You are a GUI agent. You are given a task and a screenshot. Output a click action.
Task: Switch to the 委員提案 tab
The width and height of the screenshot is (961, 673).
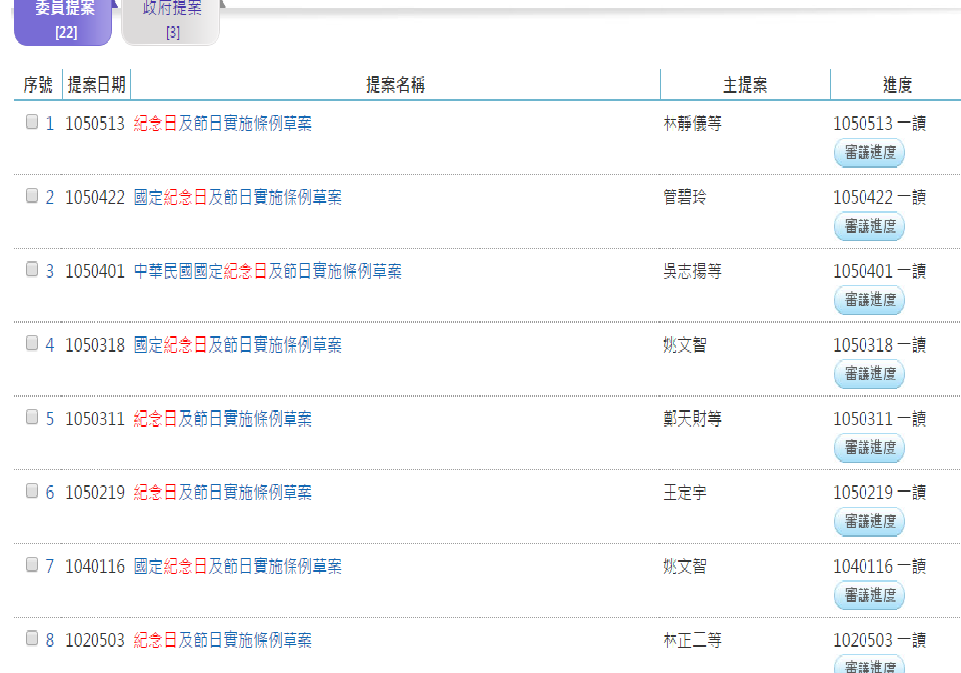click(63, 20)
